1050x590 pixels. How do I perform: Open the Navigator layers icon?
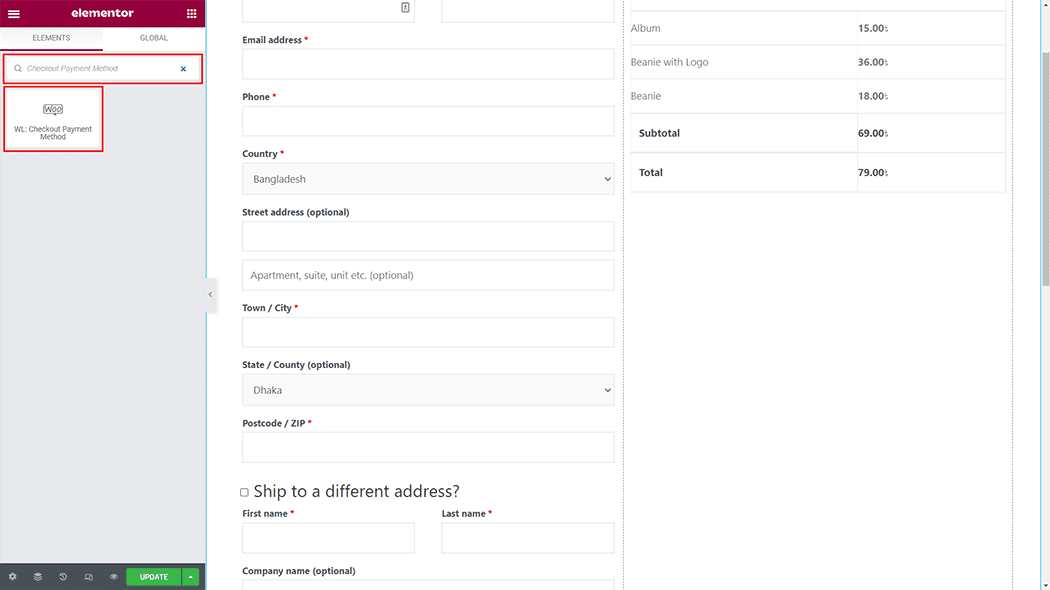click(38, 577)
